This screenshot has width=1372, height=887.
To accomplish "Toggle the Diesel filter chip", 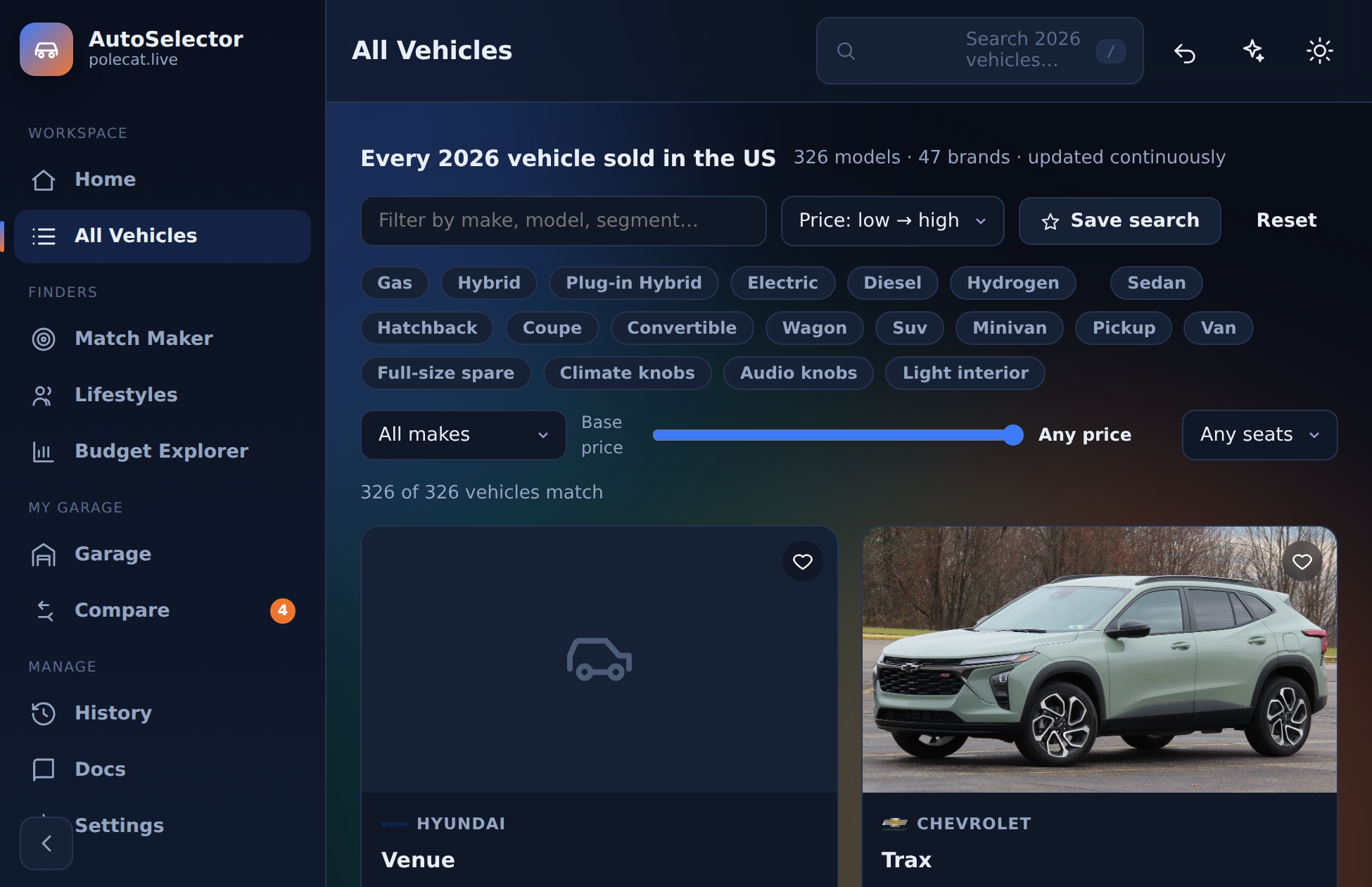I will tap(893, 283).
